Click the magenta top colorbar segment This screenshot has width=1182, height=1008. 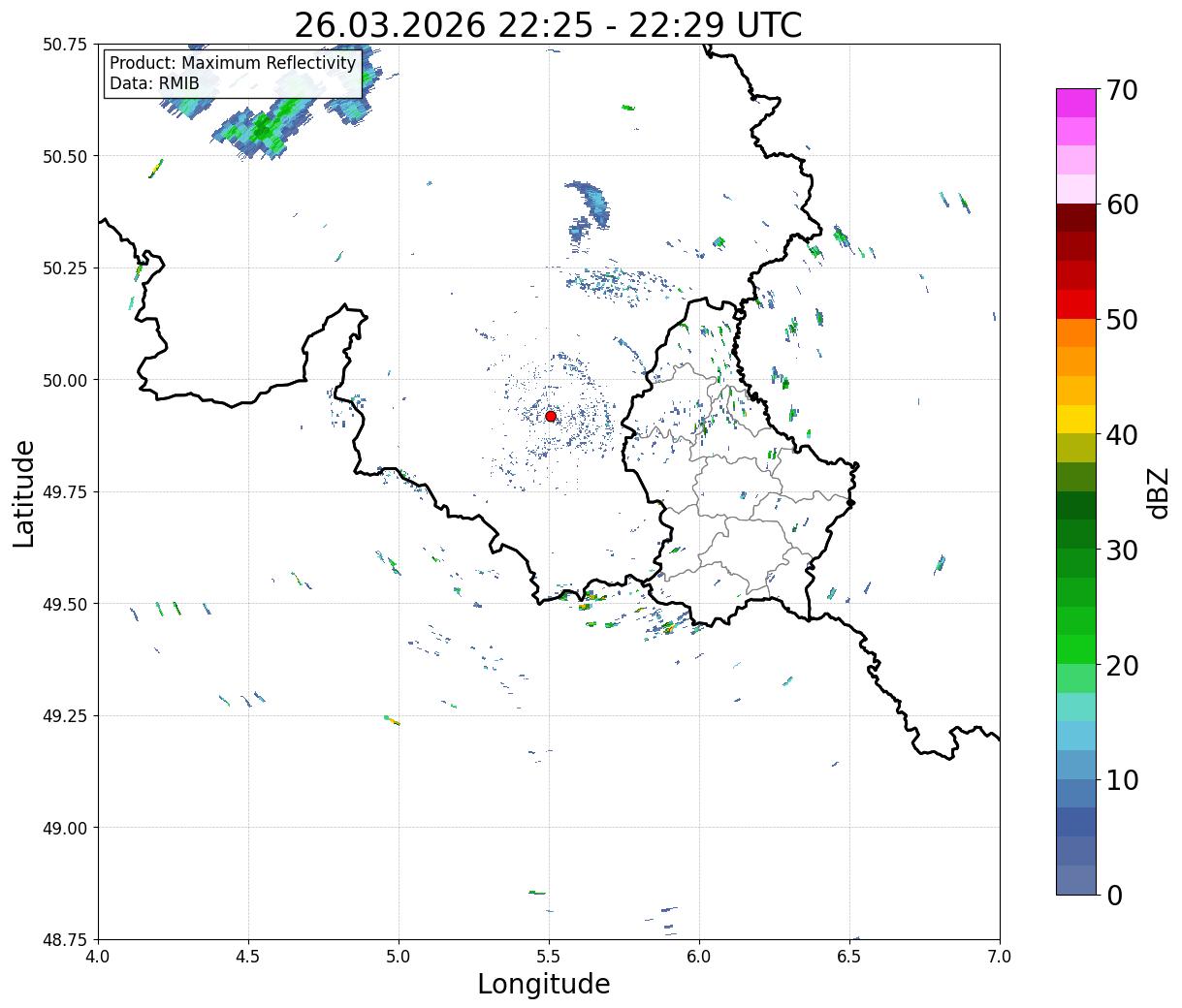[x=1076, y=103]
